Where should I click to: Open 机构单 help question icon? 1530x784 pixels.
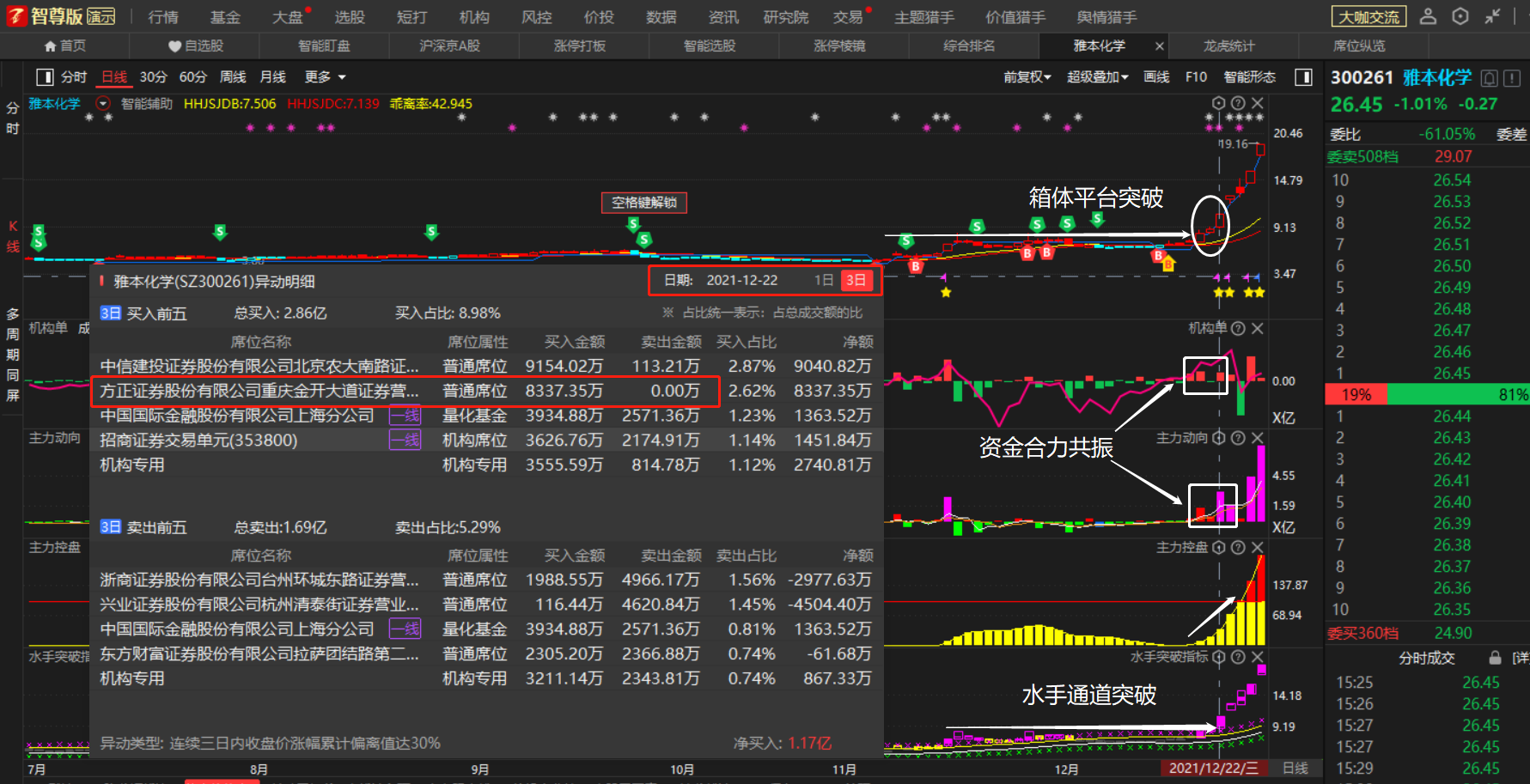point(1238,328)
